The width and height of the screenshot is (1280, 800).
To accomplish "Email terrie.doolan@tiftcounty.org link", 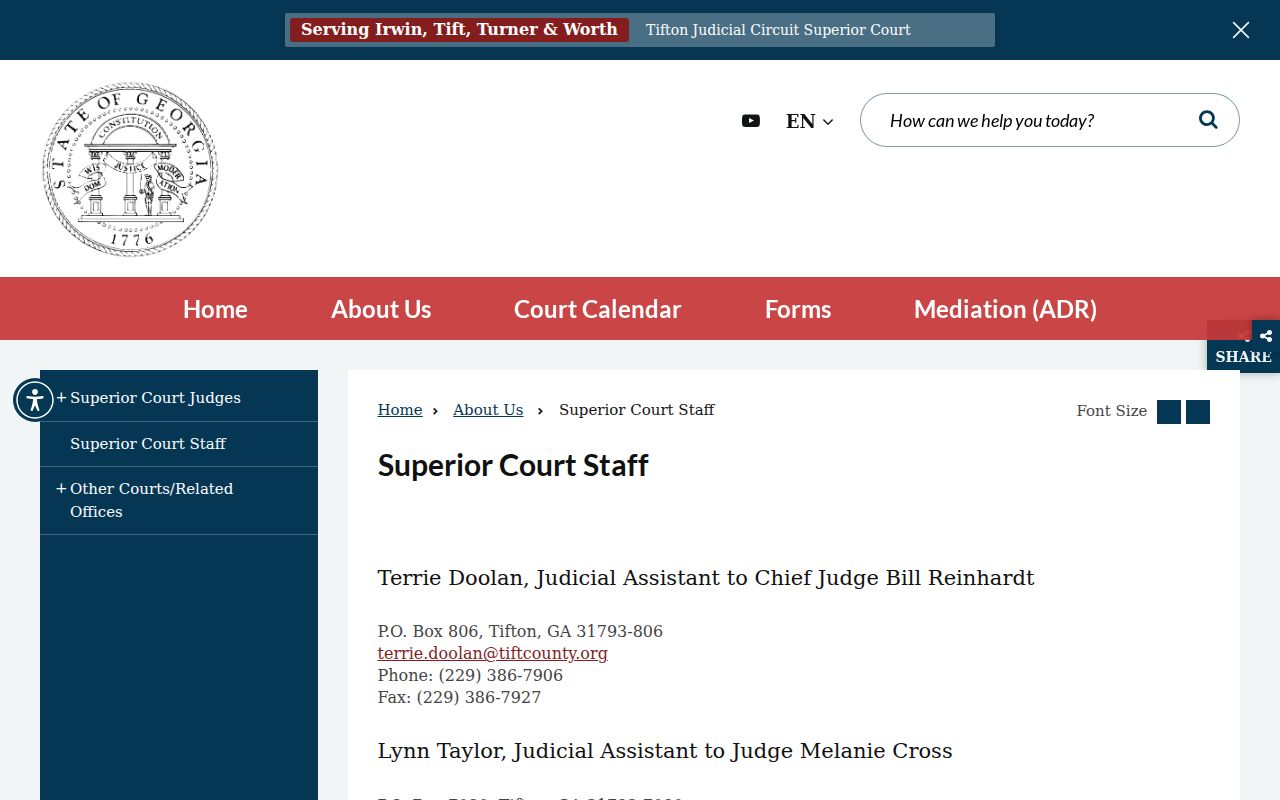I will [x=493, y=653].
